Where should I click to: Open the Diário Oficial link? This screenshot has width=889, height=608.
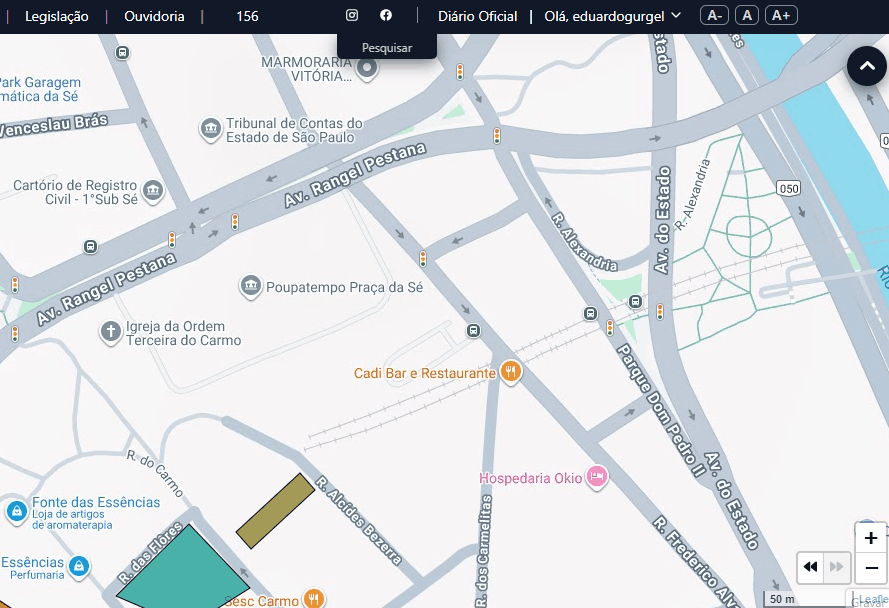coord(478,16)
